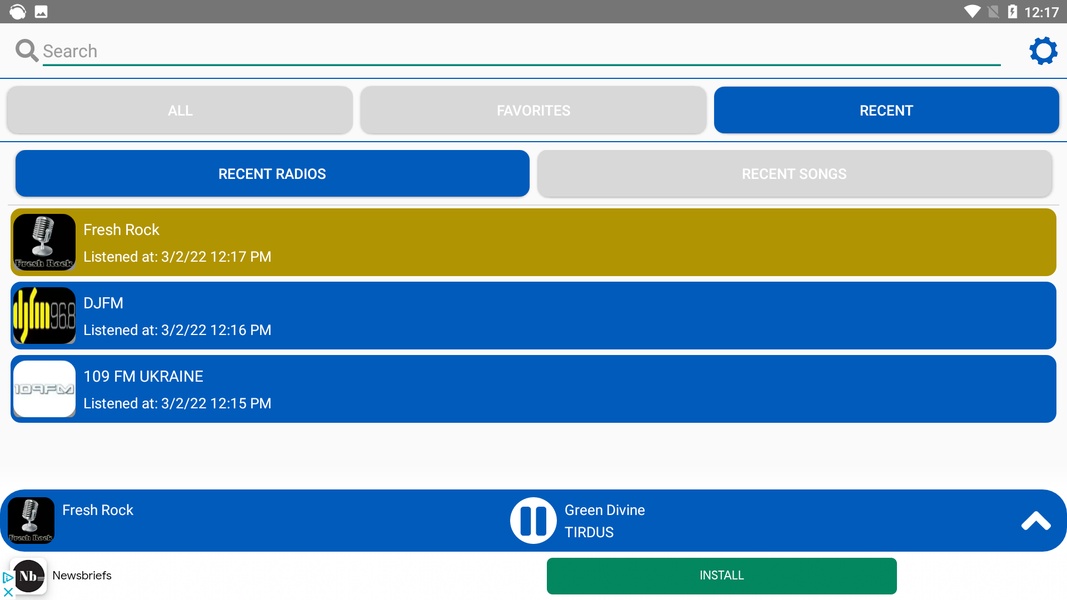Viewport: 1067px width, 600px height.
Task: Open settings via the gear icon
Action: point(1043,51)
